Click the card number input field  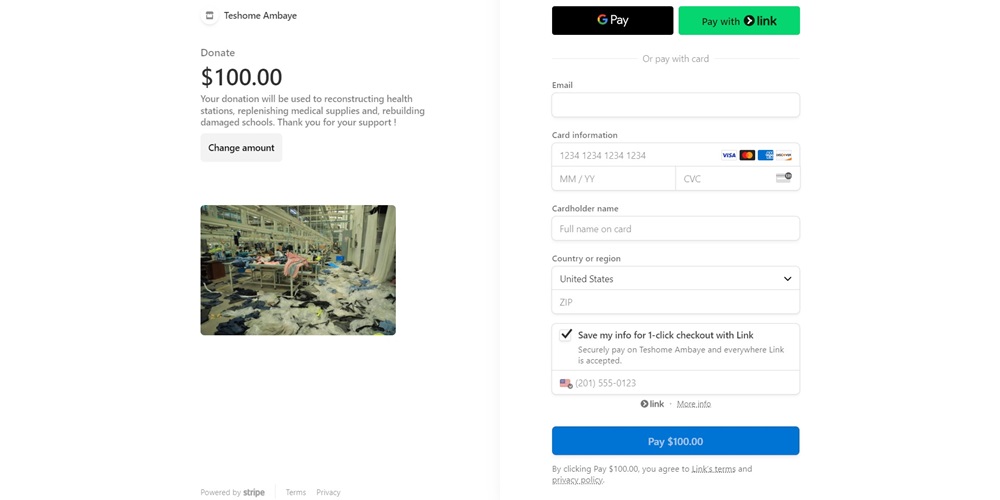pos(635,155)
